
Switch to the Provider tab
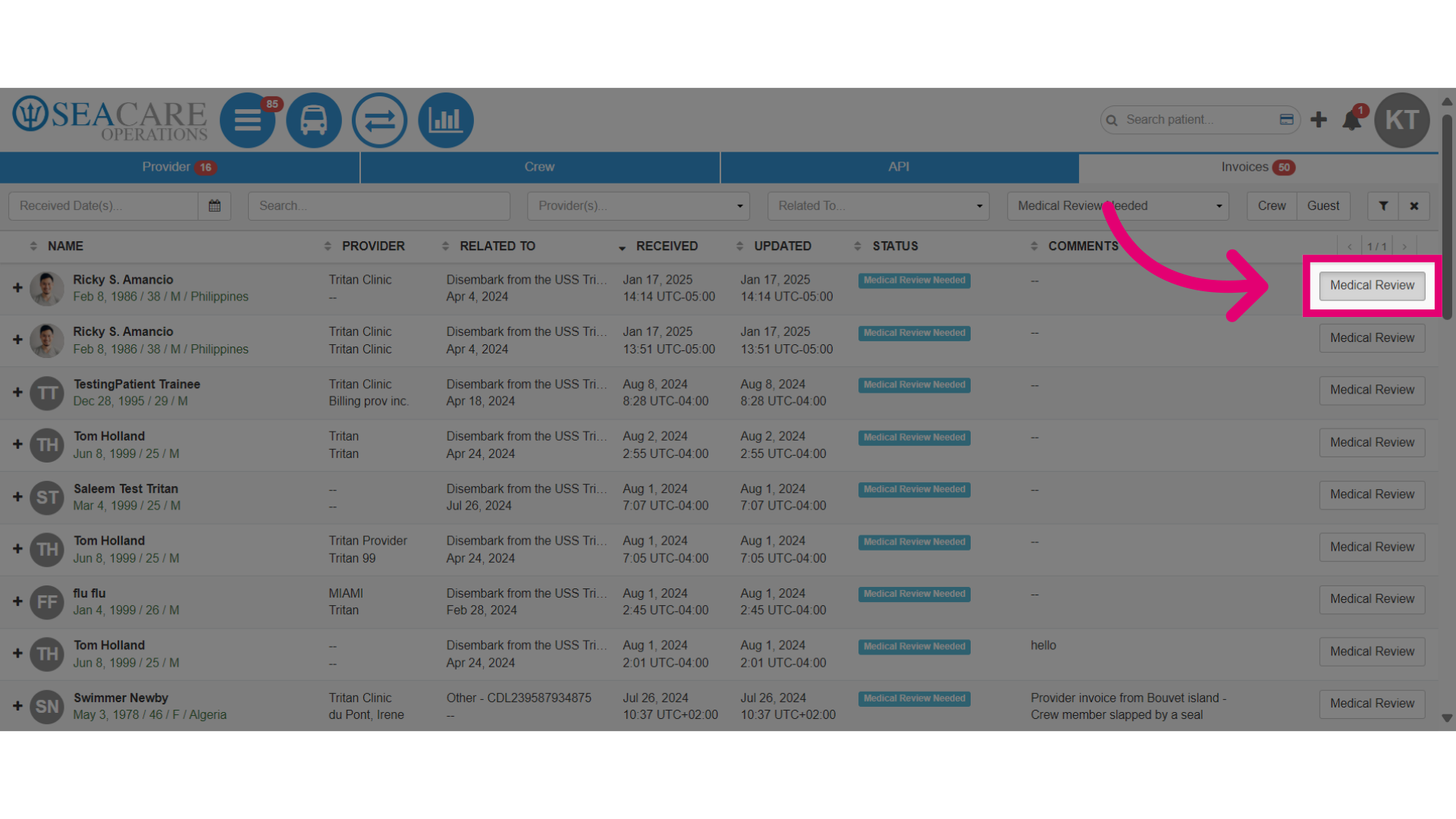[x=180, y=168]
